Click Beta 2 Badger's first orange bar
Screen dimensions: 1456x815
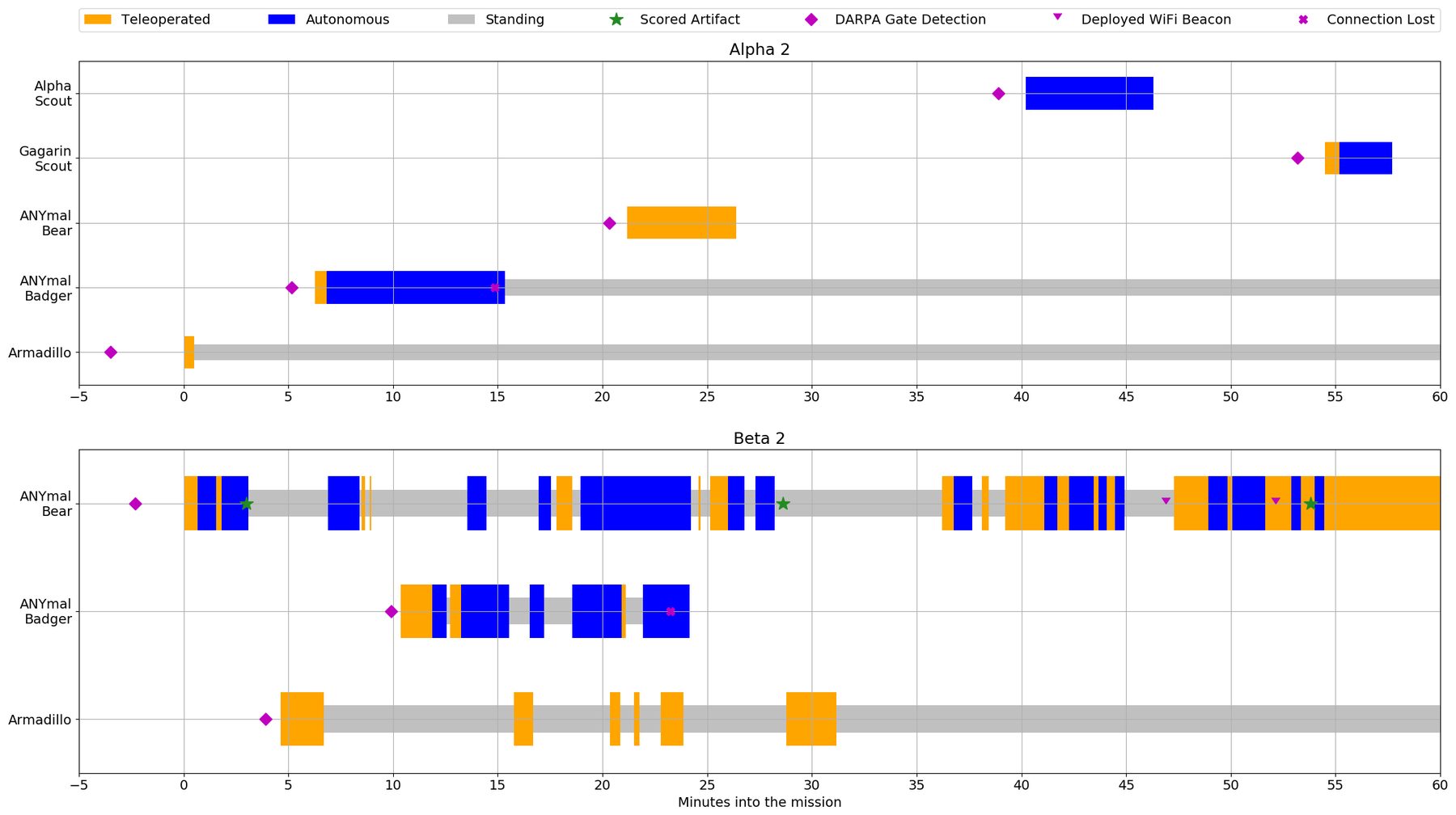[x=417, y=611]
